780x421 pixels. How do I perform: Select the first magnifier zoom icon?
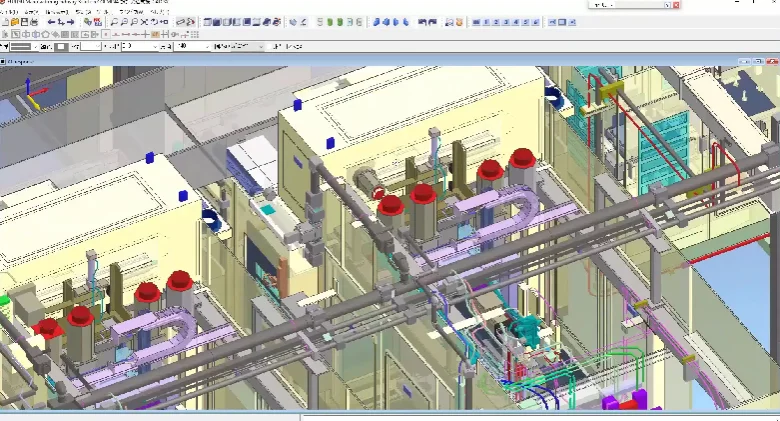tap(113, 21)
